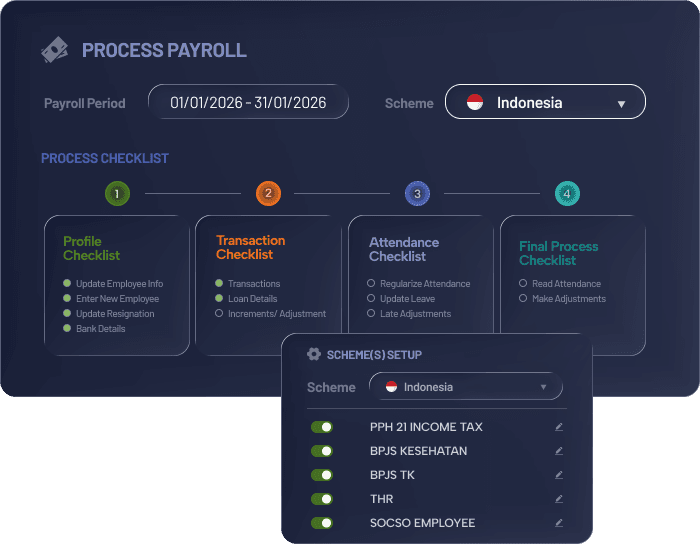
Task: Open the Transactions checklist item
Action: pos(254,283)
